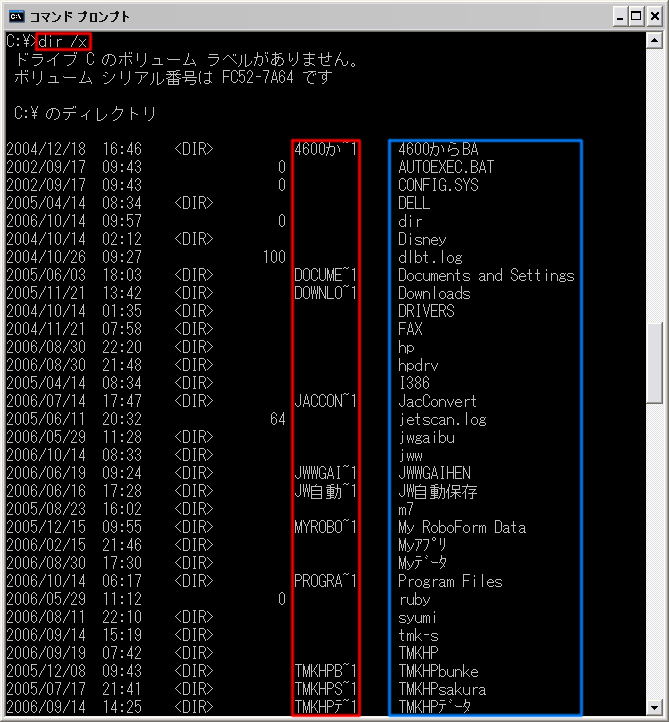Click the DRIVERS directory name
This screenshot has height=722, width=669.
click(426, 311)
